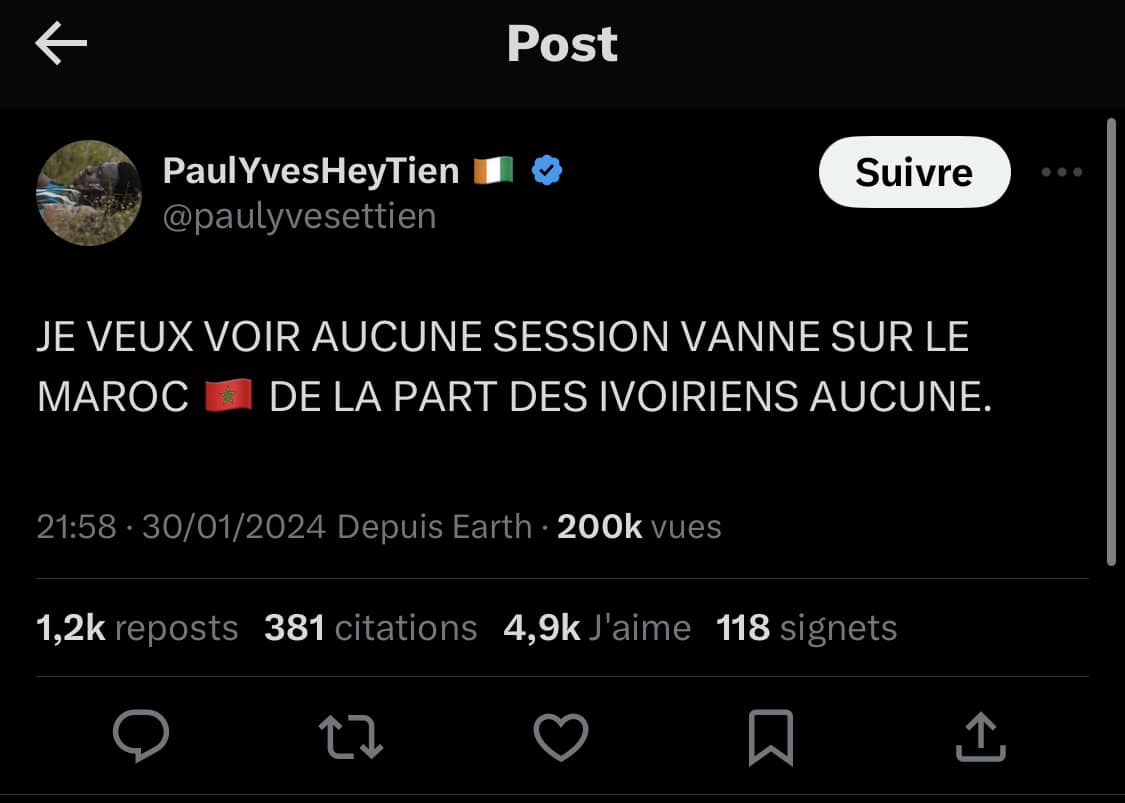View the 4,9k J'aime list
1125x803 pixels.
(597, 628)
